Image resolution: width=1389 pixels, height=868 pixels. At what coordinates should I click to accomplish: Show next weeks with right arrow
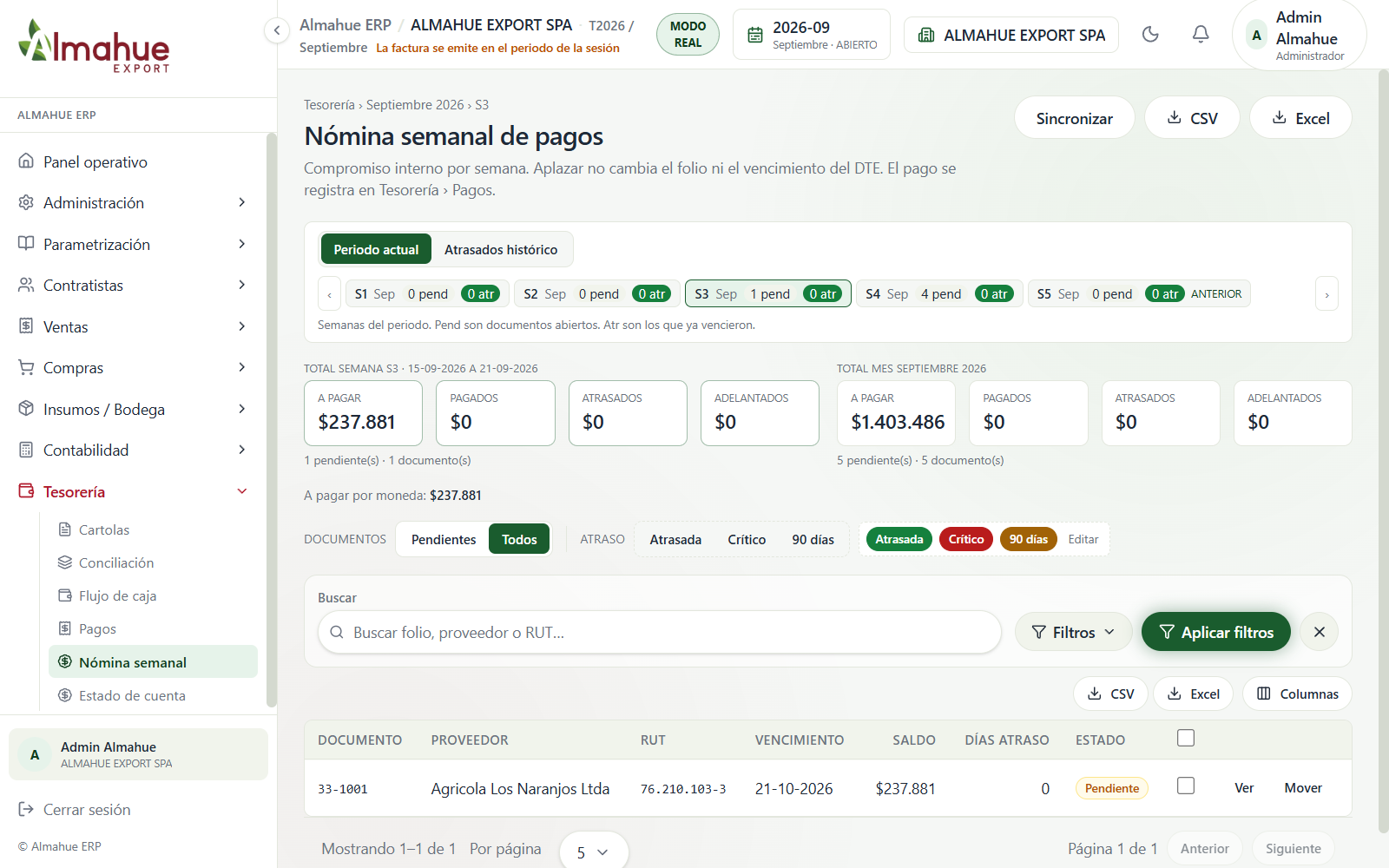tap(1326, 294)
